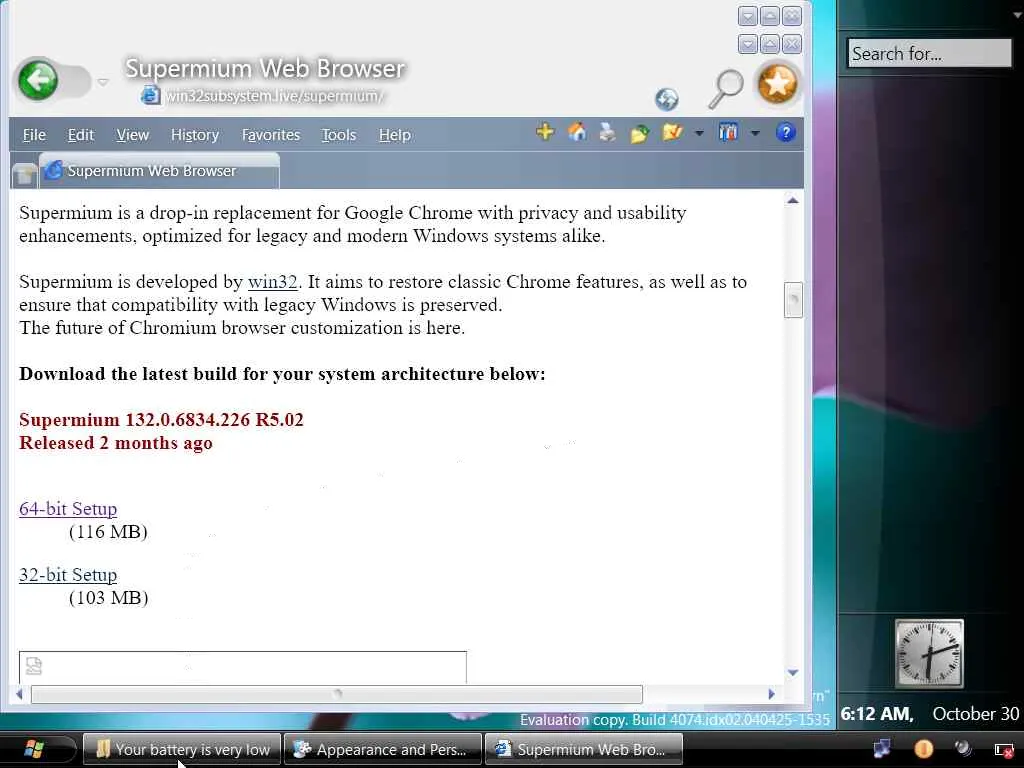Expand dropdown next to tools panel icon

tap(755, 133)
